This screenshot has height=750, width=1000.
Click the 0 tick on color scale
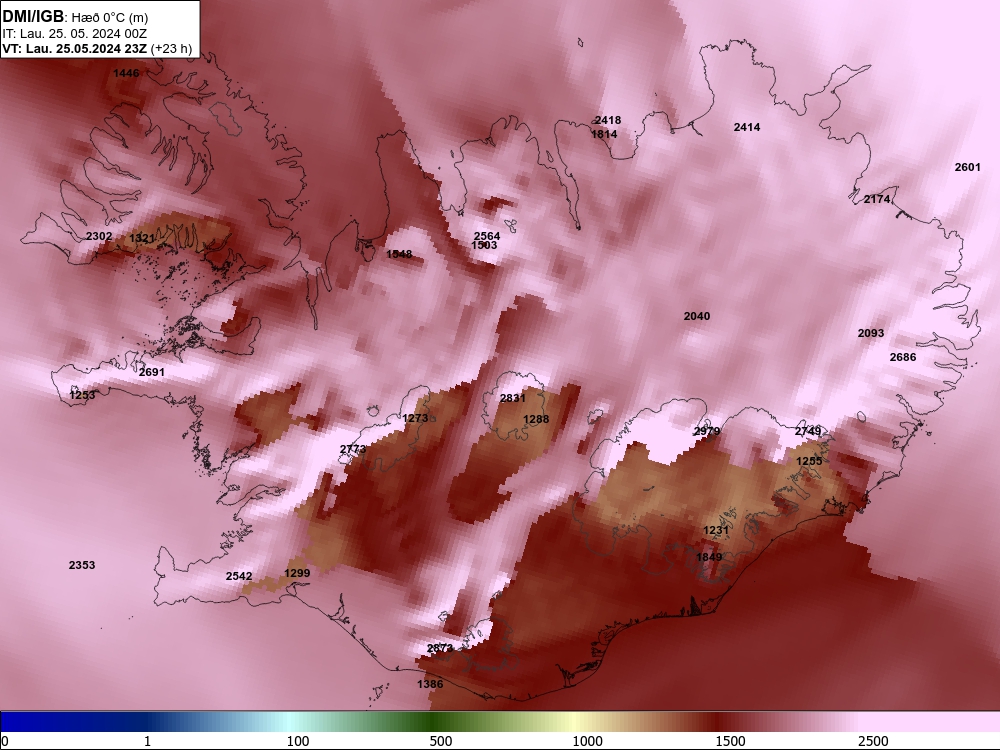(x=6, y=741)
